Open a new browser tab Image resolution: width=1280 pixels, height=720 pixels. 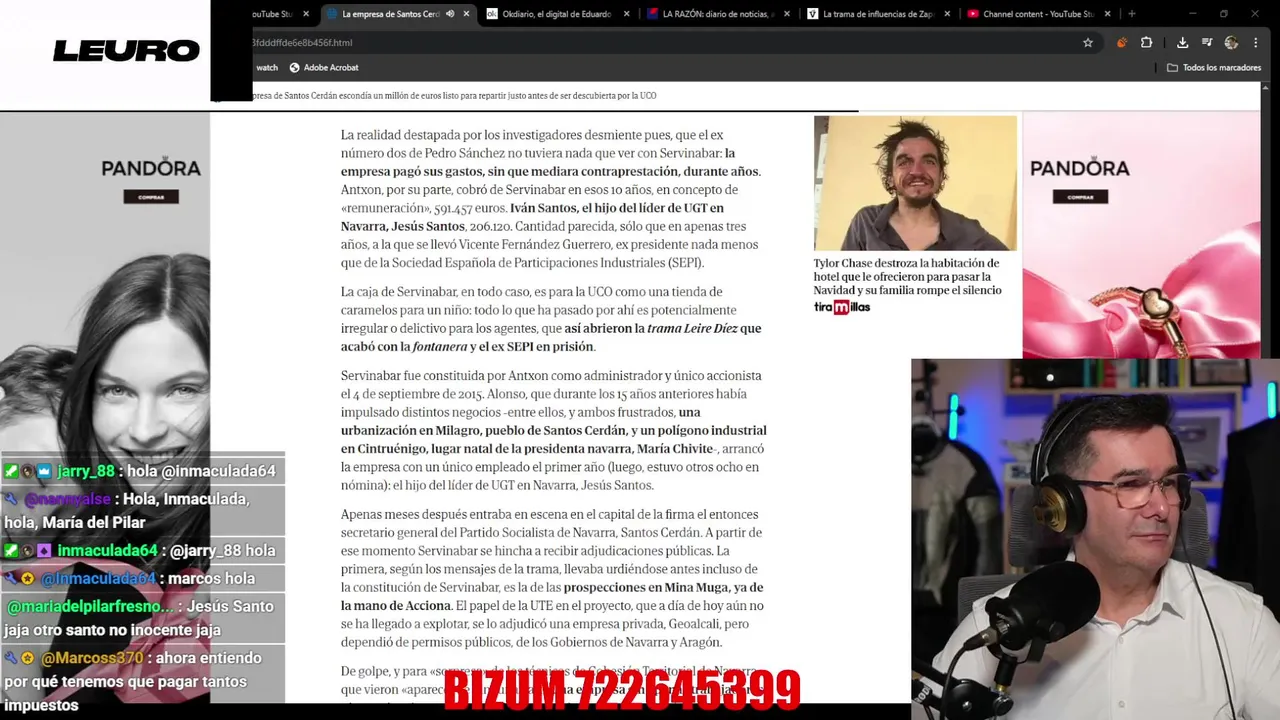pyautogui.click(x=1132, y=14)
